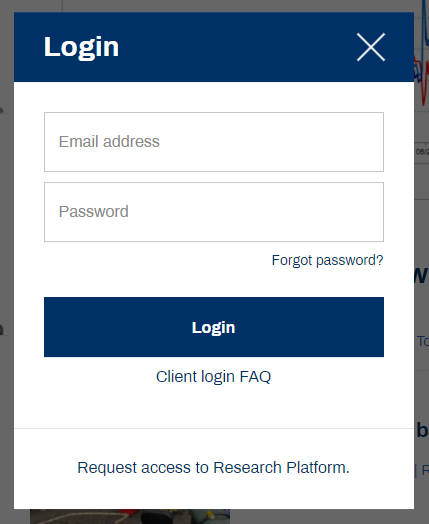The width and height of the screenshot is (429, 524).
Task: Open the Forgot password? link
Action: coord(327,260)
